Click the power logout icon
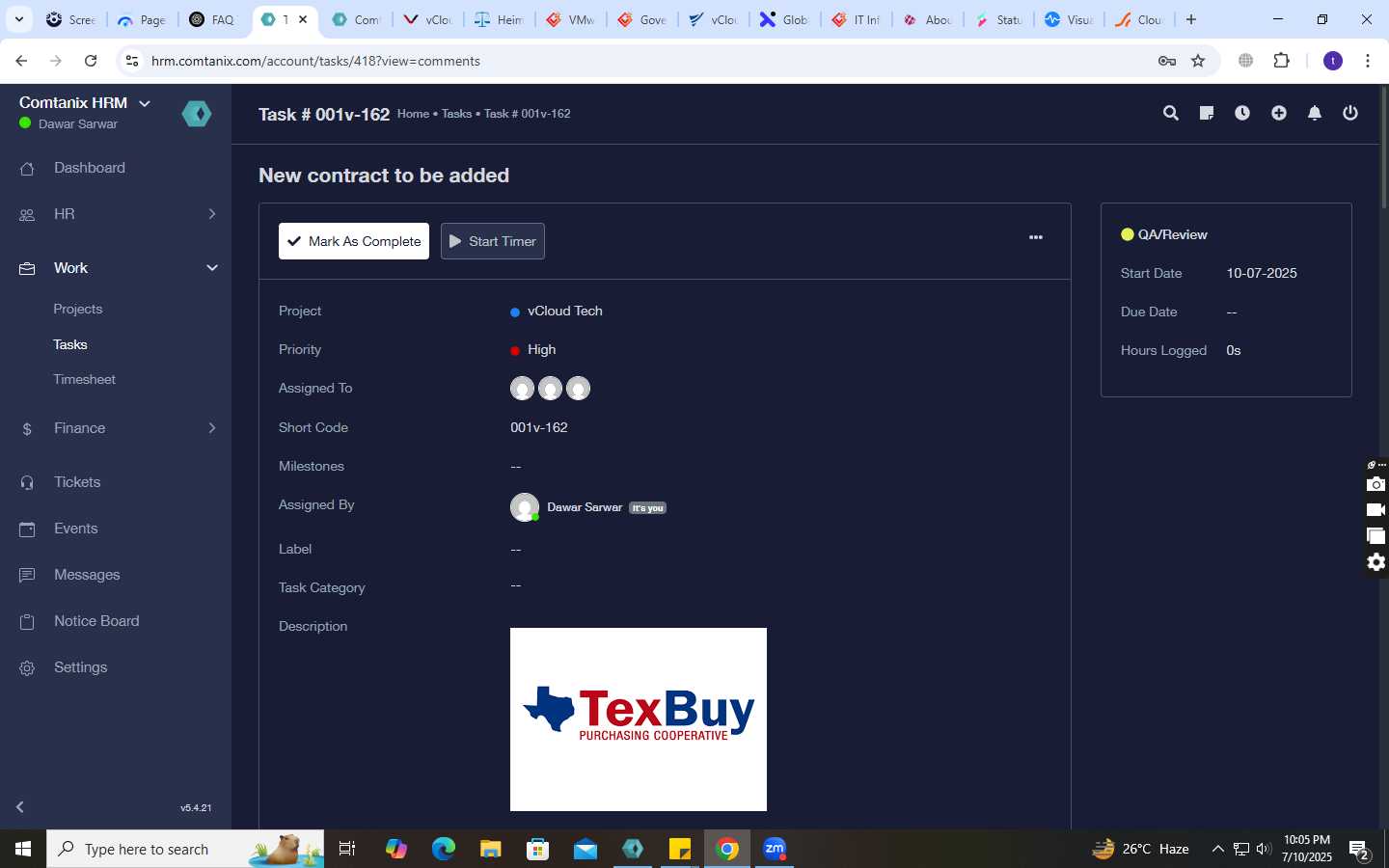The width and height of the screenshot is (1389, 868). 1350,113
